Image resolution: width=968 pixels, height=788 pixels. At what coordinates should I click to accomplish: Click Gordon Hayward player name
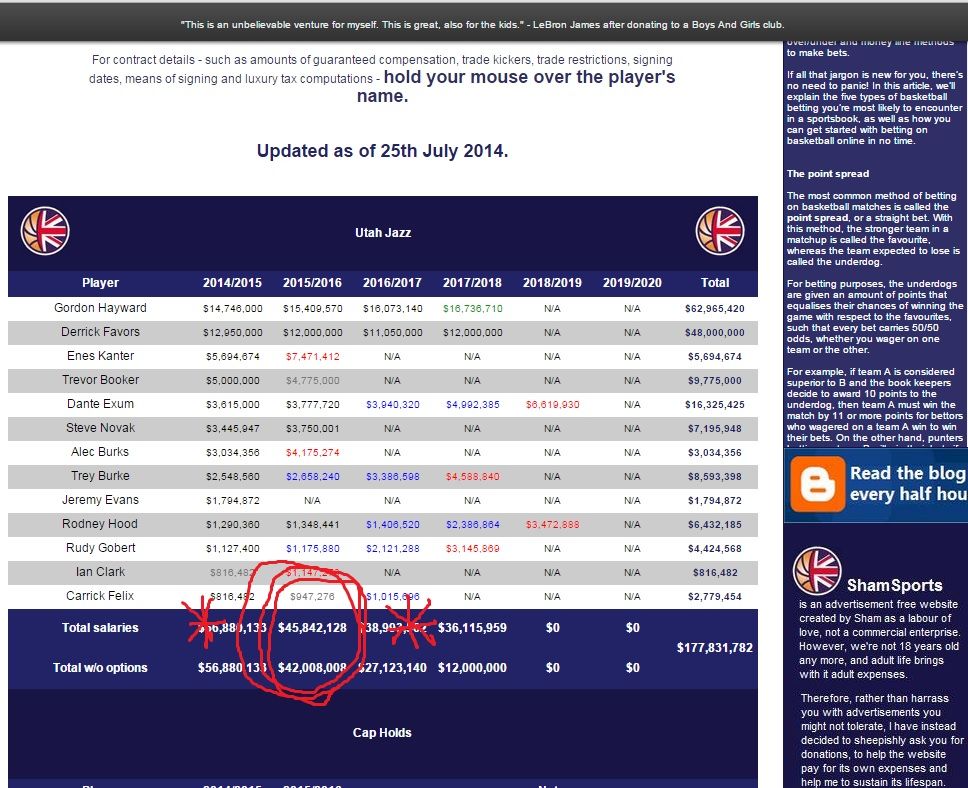100,308
